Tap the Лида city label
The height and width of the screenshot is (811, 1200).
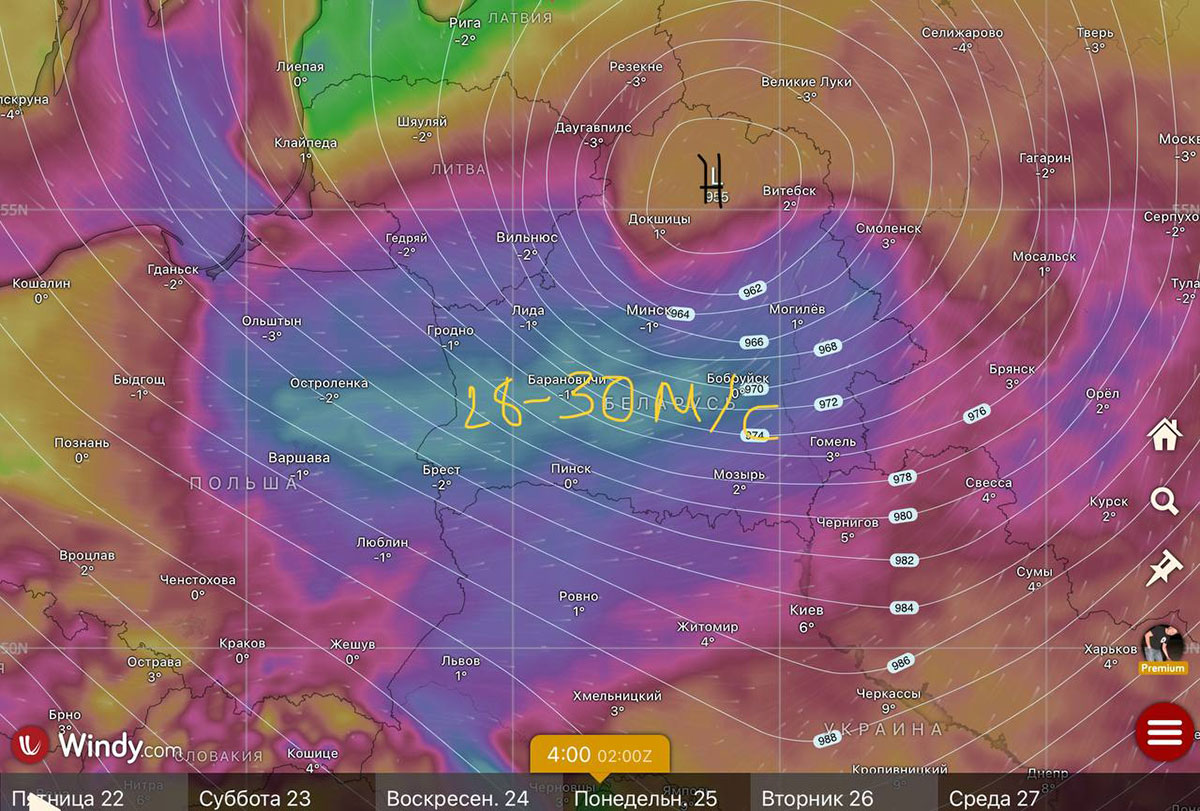pos(528,310)
